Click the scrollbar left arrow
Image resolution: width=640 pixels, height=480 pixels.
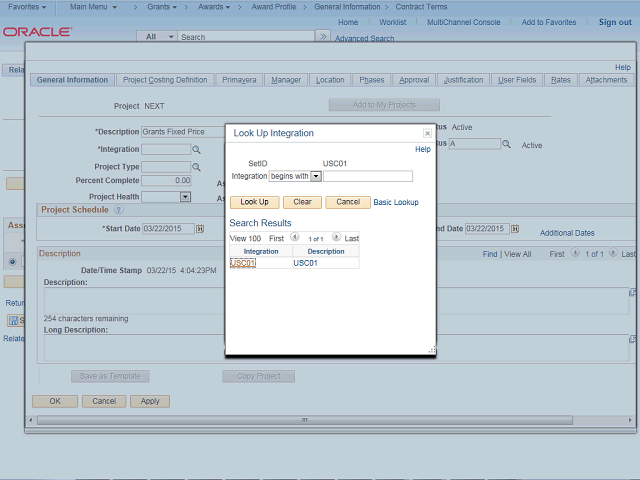pos(31,420)
